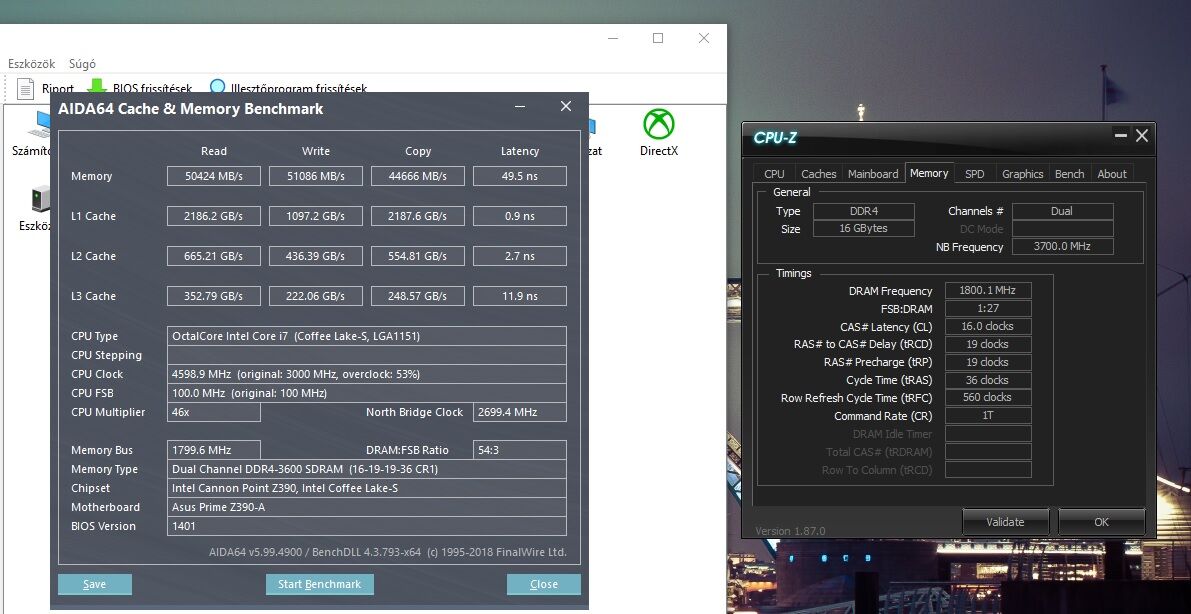Click the Close button in benchmark window

pos(544,584)
